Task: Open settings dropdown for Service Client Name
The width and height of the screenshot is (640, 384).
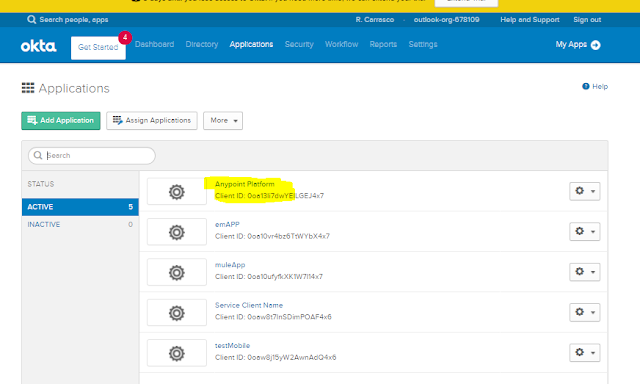Action: pos(584,312)
